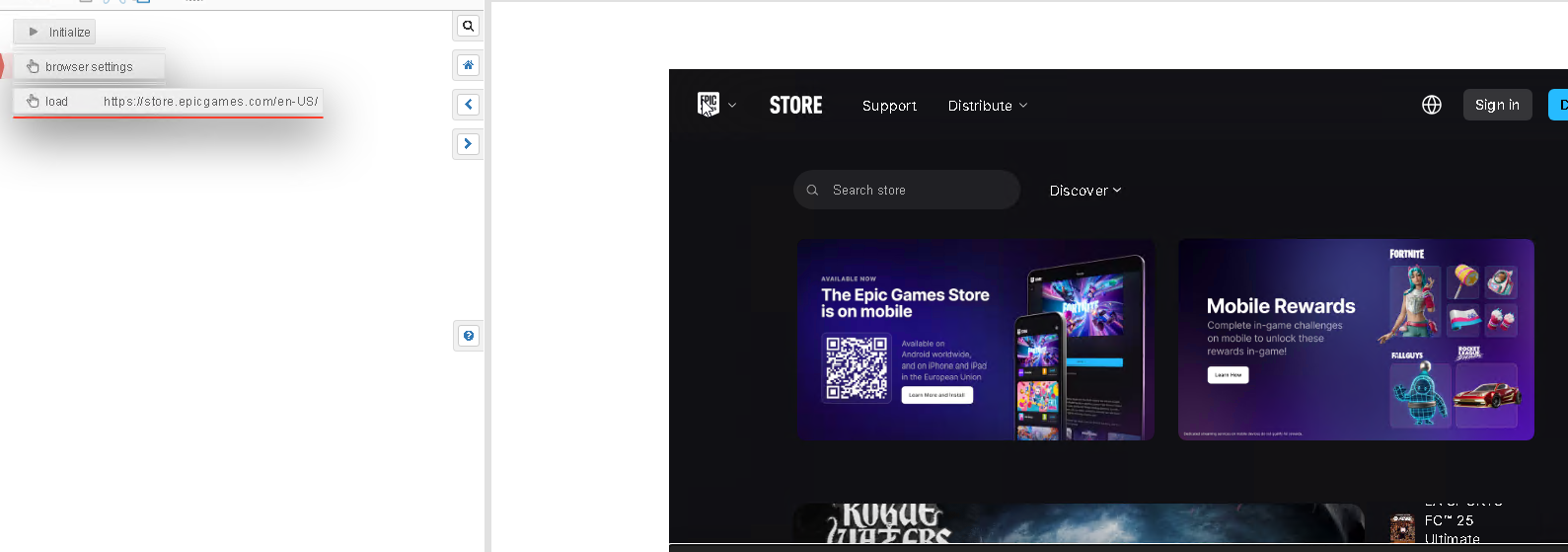This screenshot has height=552, width=1568.
Task: Click the home icon in side toolbar
Action: [468, 65]
